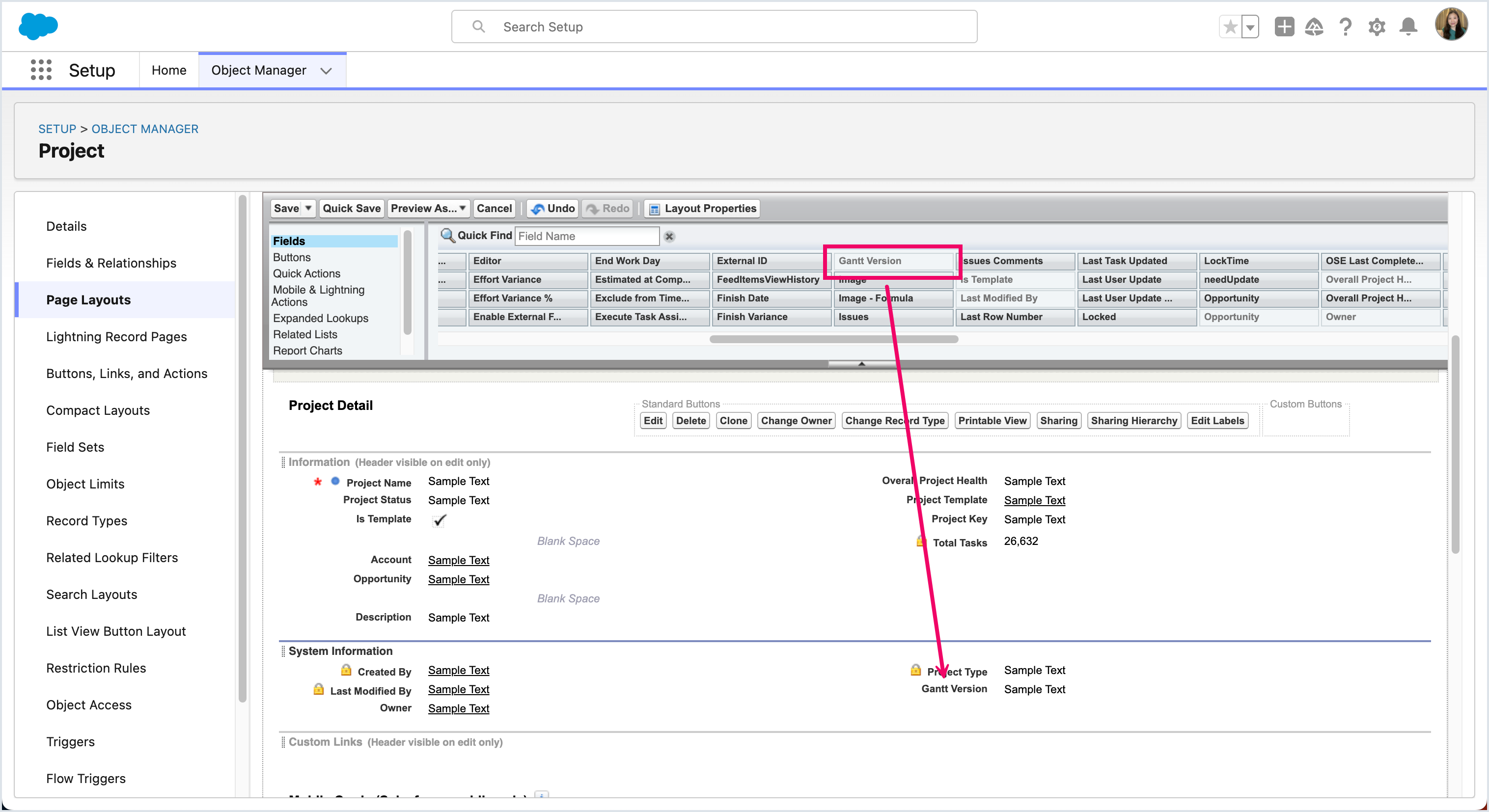Viewport: 1489px width, 812px height.
Task: Click the blue dot next to Project Name
Action: pyautogui.click(x=335, y=481)
